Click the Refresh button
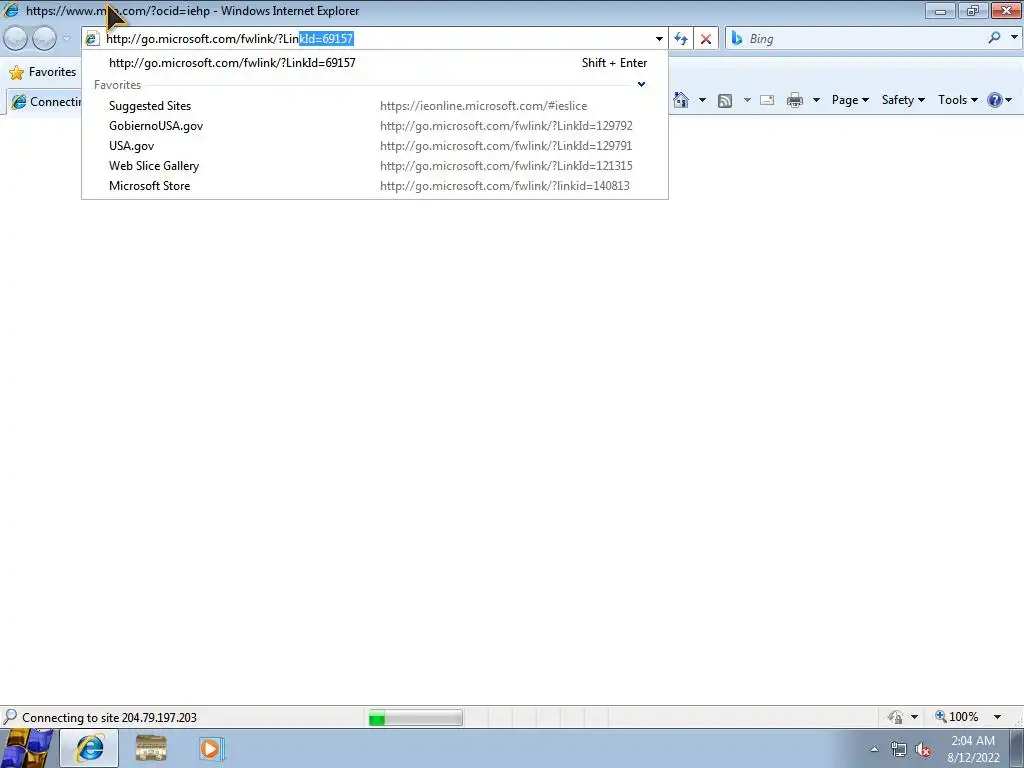This screenshot has width=1024, height=768. (681, 39)
